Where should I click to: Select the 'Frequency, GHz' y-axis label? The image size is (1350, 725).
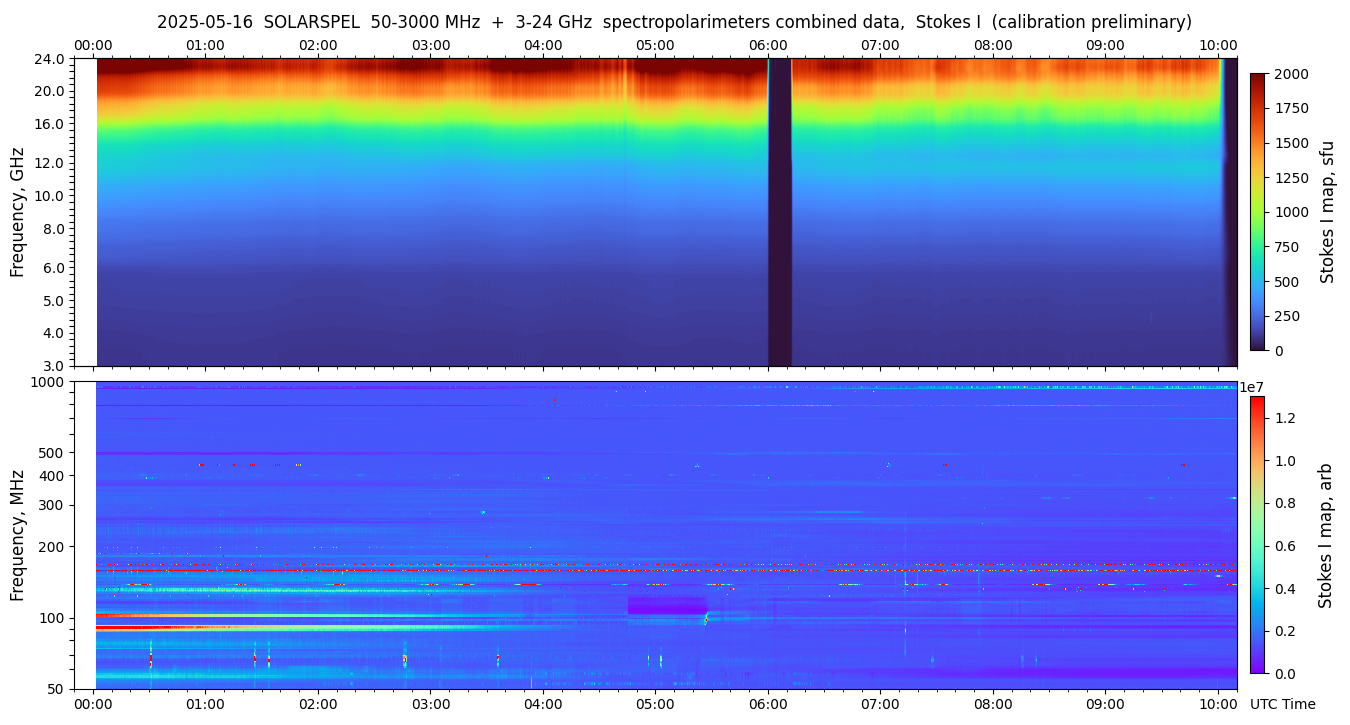click(x=17, y=213)
